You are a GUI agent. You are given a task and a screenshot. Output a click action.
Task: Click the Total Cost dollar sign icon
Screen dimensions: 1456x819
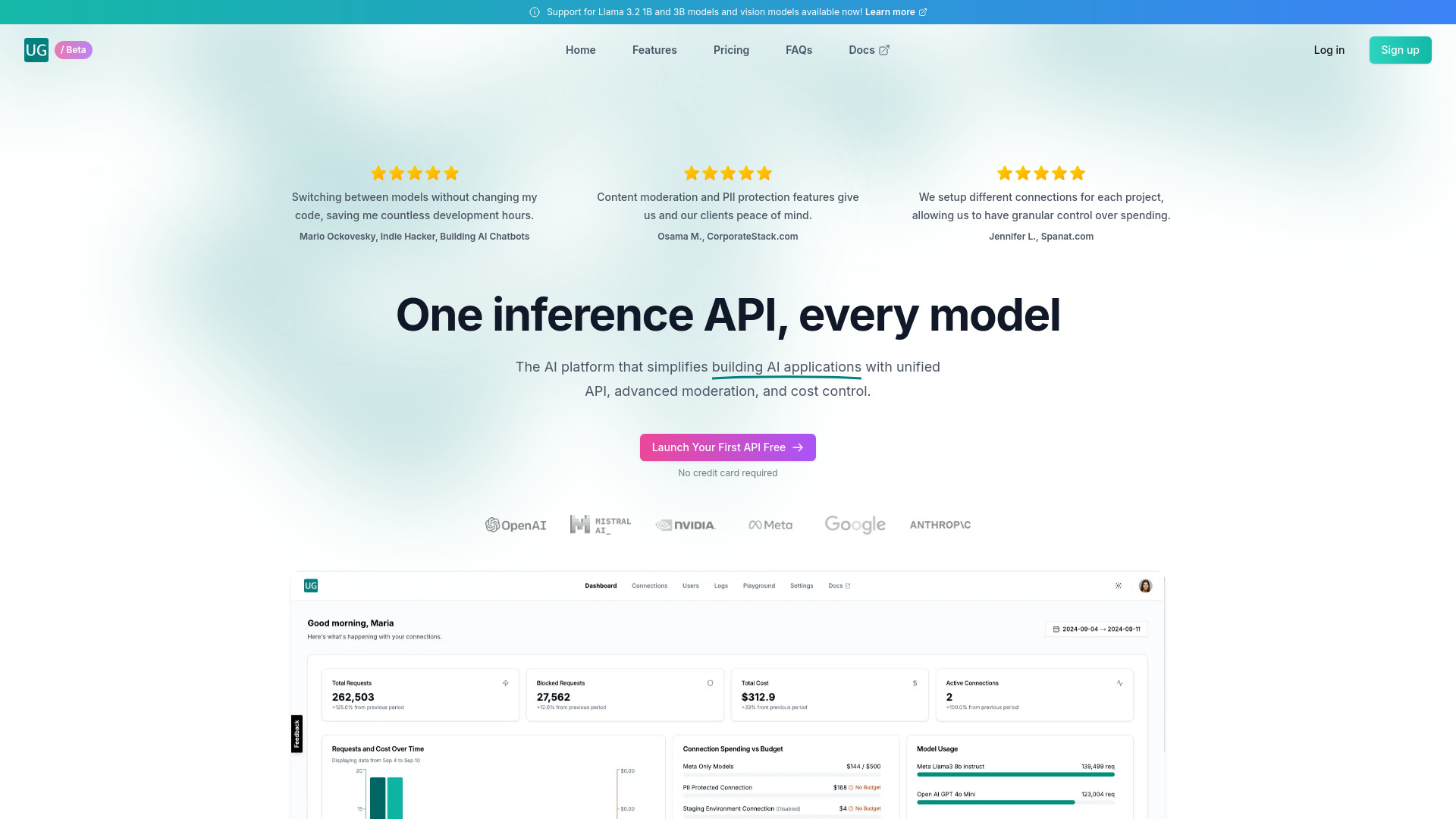coord(916,683)
